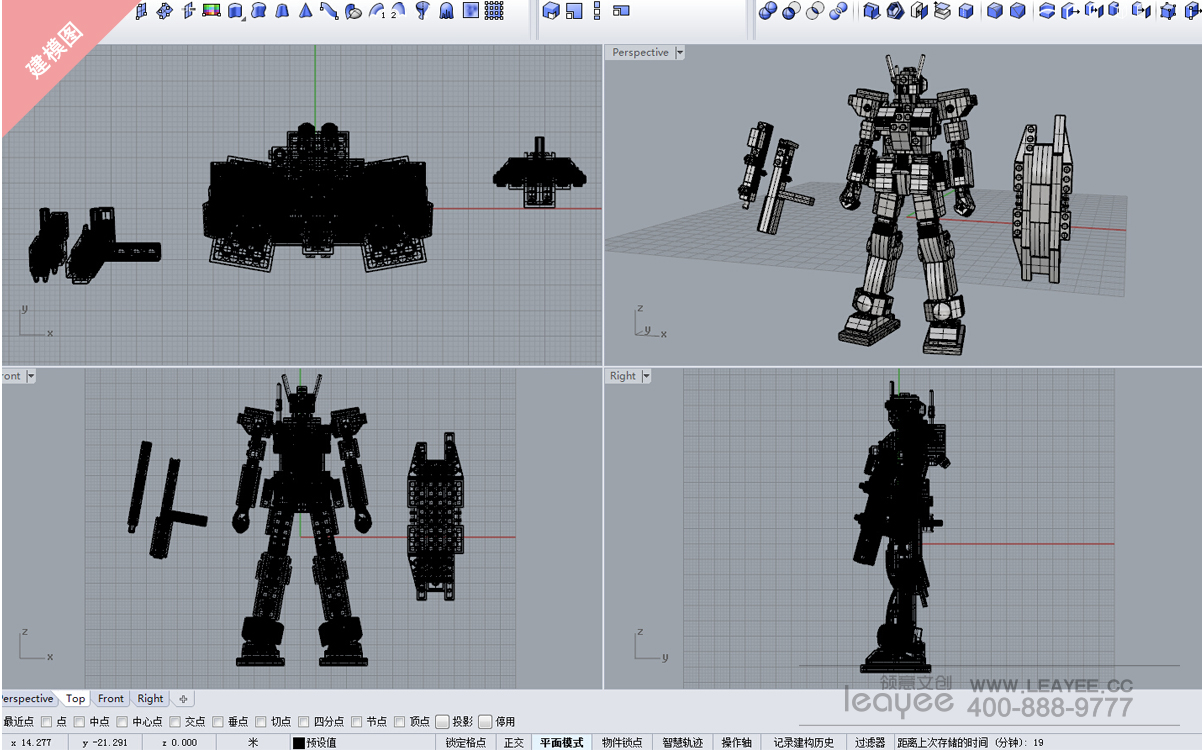
Task: Switch to the Top viewport tab
Action: (x=76, y=699)
